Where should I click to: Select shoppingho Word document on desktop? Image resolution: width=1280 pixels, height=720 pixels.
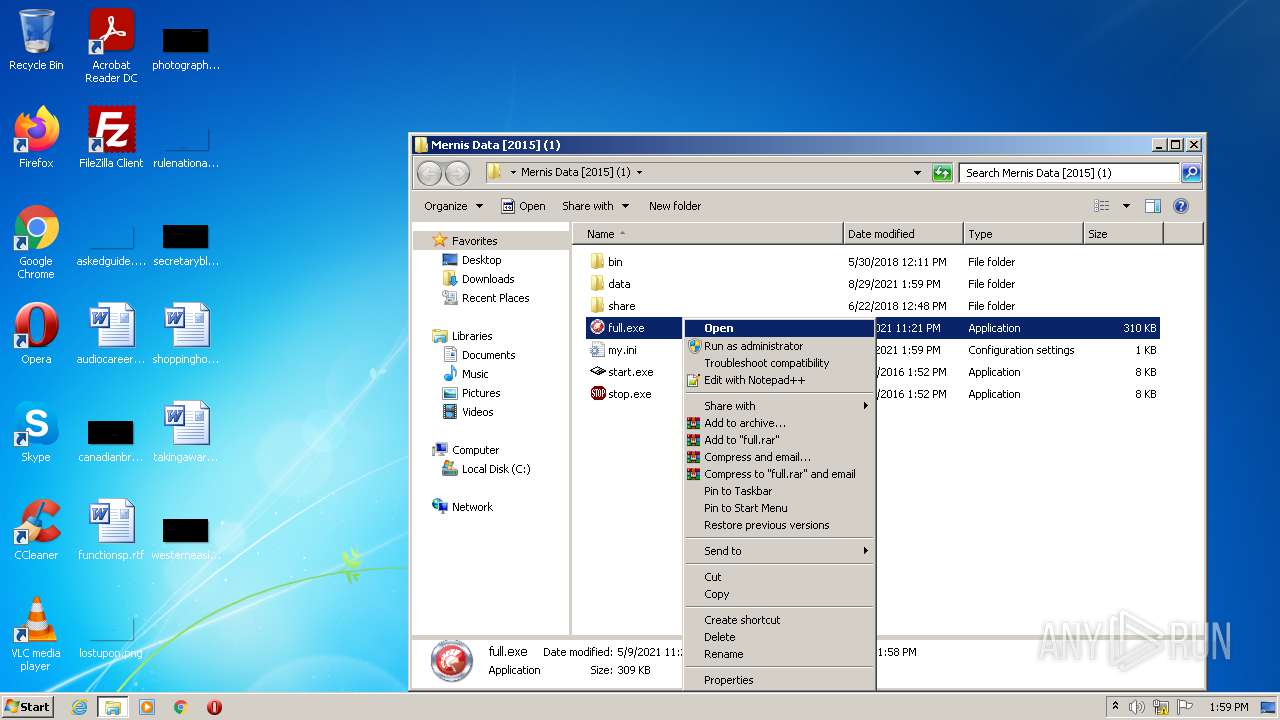(186, 334)
